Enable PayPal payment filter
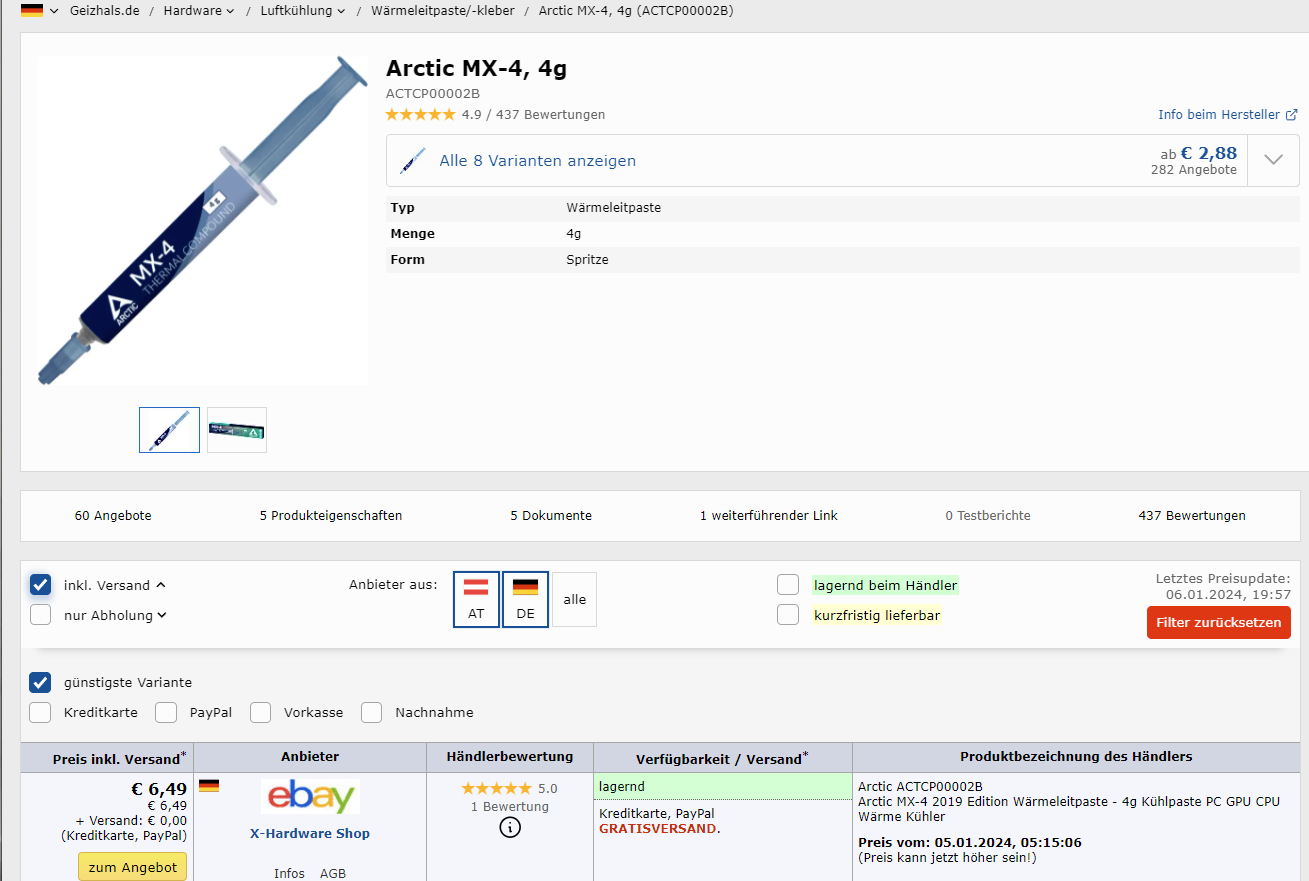This screenshot has height=881, width=1309. (x=166, y=712)
